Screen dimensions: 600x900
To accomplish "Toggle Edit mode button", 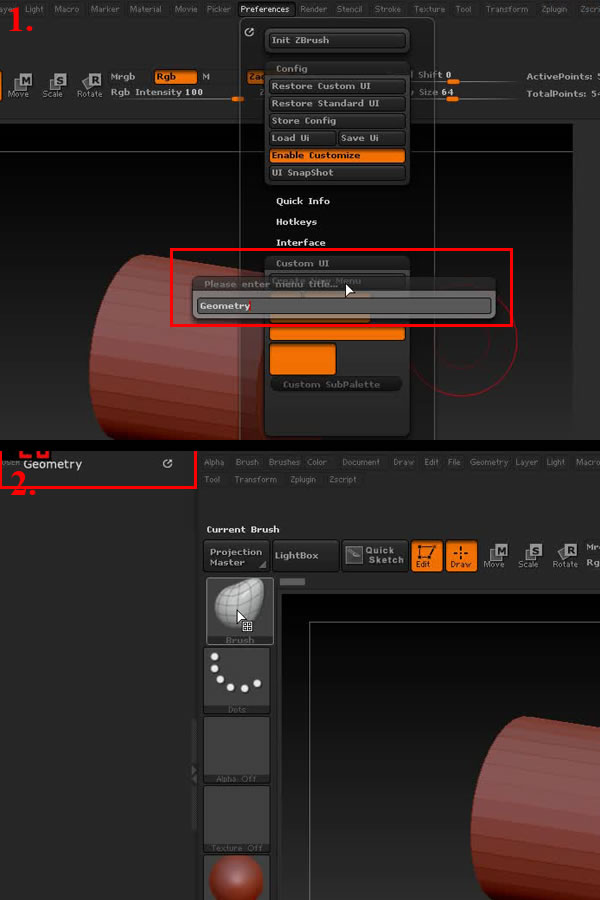I will tap(427, 556).
